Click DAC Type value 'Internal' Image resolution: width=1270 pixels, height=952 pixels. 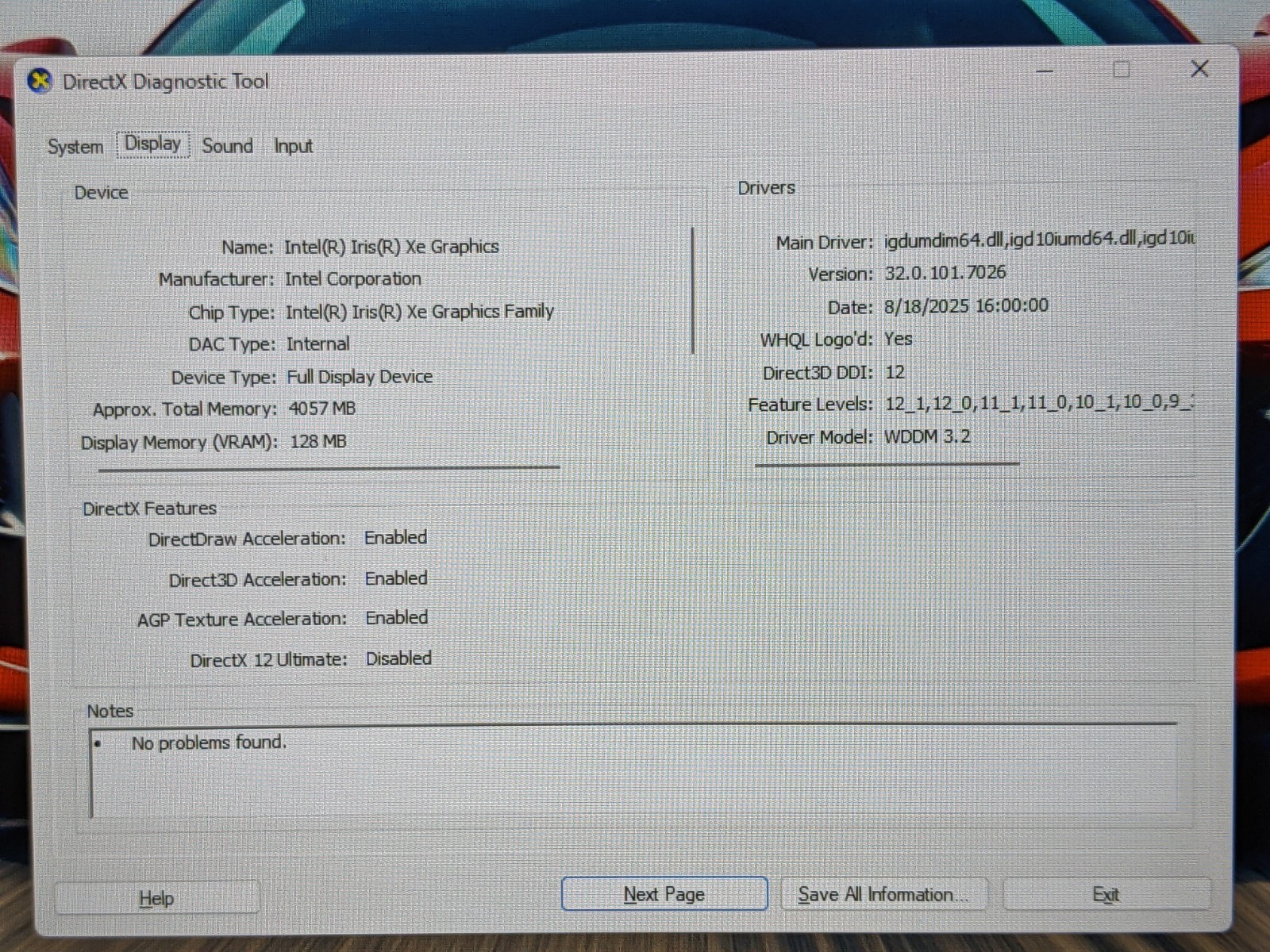click(318, 344)
